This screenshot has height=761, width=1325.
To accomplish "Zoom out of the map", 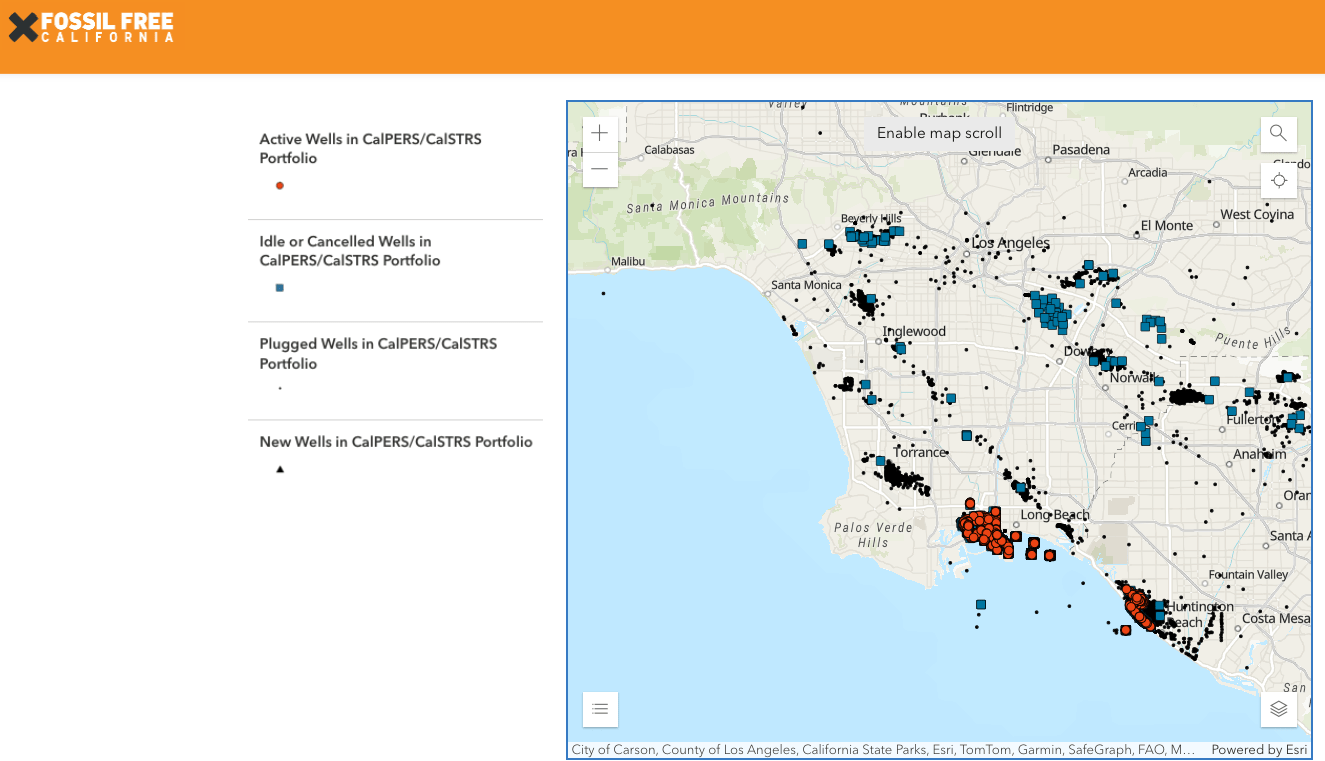I will click(x=600, y=169).
